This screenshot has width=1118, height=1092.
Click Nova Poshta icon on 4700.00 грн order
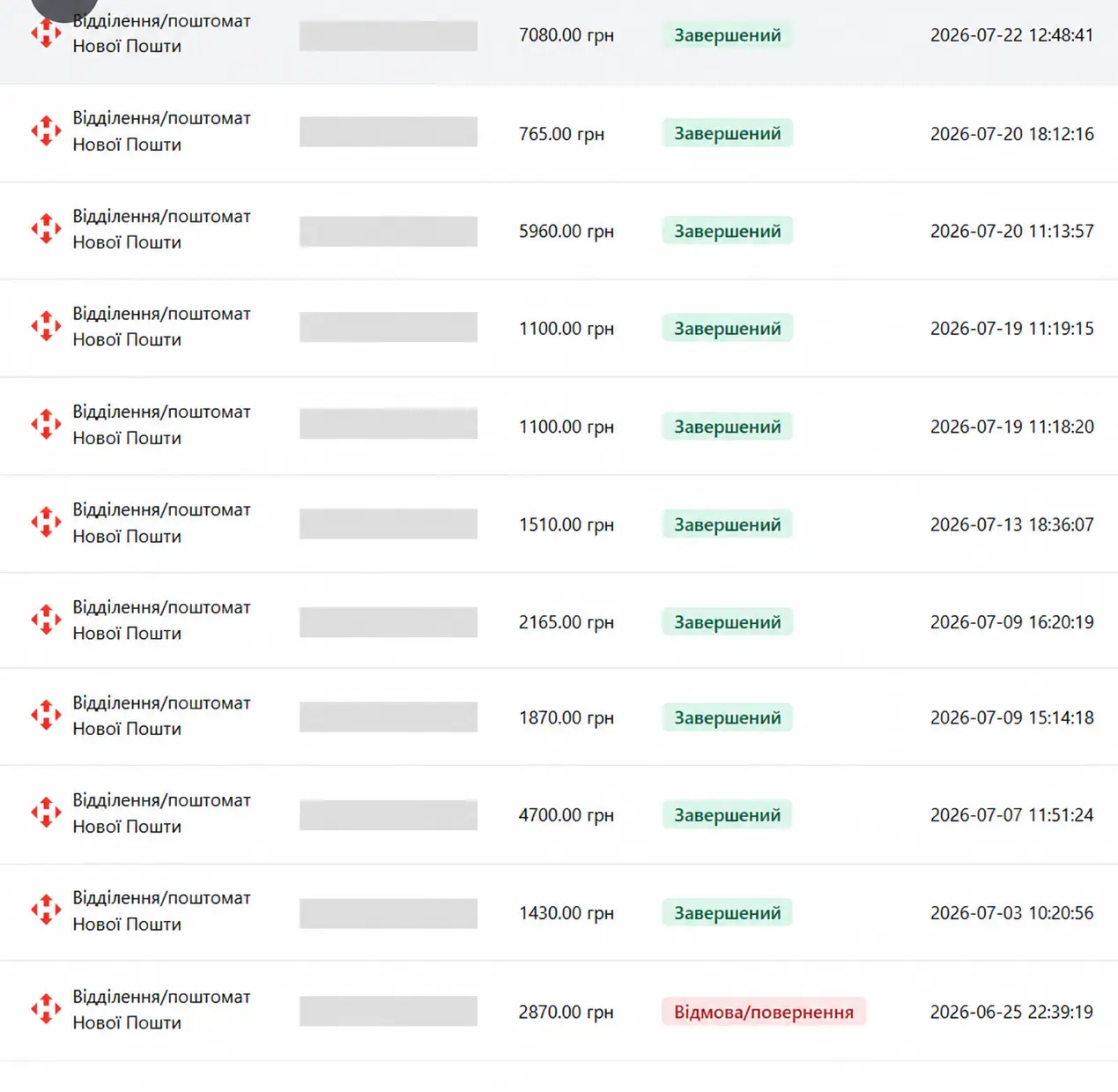tap(46, 813)
